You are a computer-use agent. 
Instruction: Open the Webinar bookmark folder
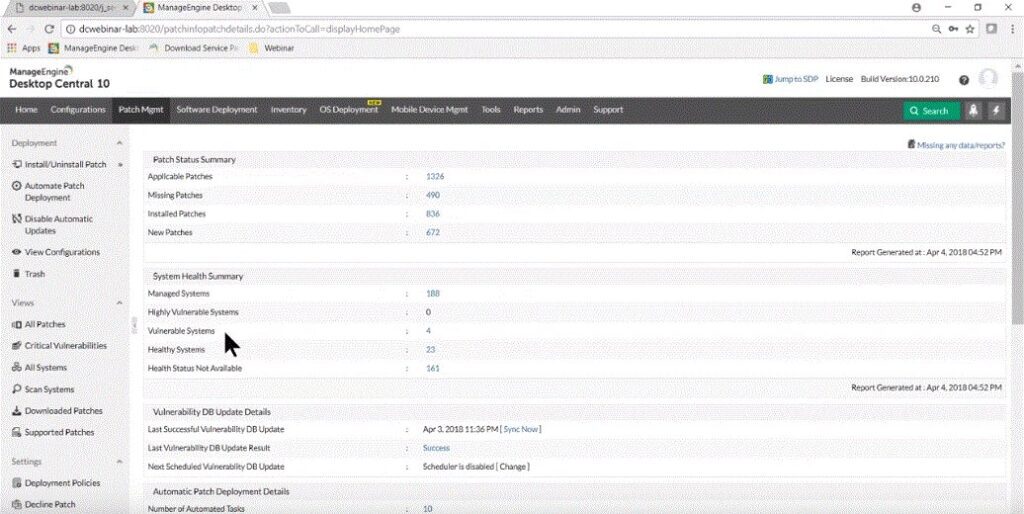click(272, 48)
